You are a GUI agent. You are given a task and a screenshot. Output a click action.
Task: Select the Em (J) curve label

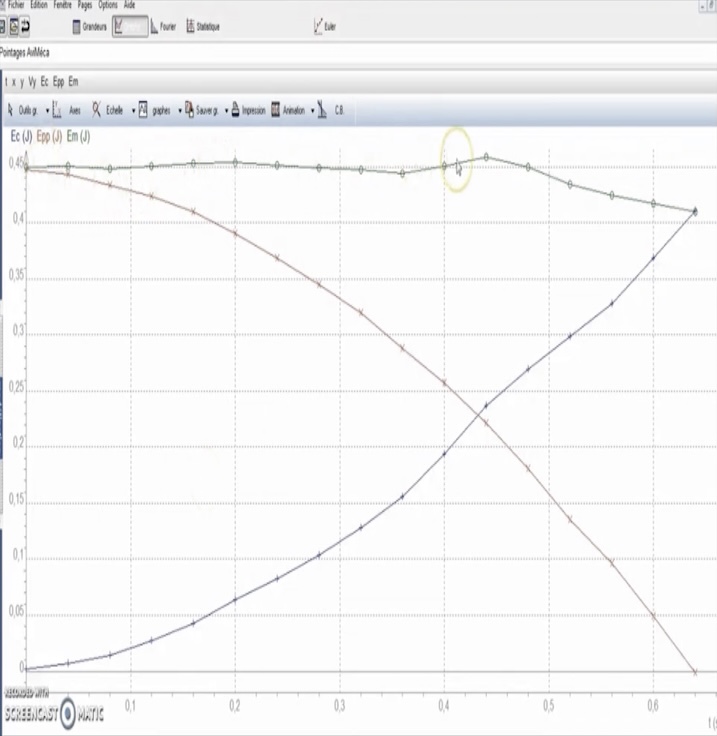(79, 135)
